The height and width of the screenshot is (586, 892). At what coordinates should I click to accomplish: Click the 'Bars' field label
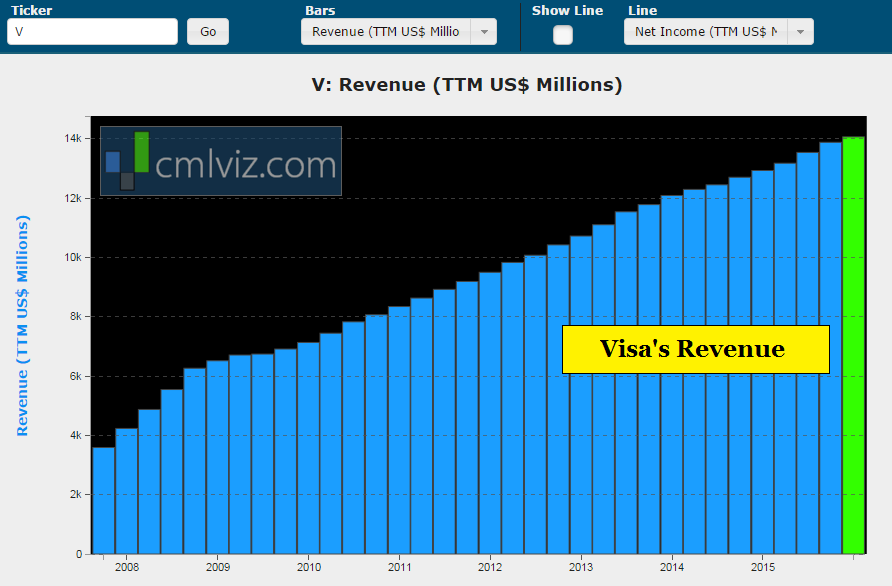click(x=320, y=10)
